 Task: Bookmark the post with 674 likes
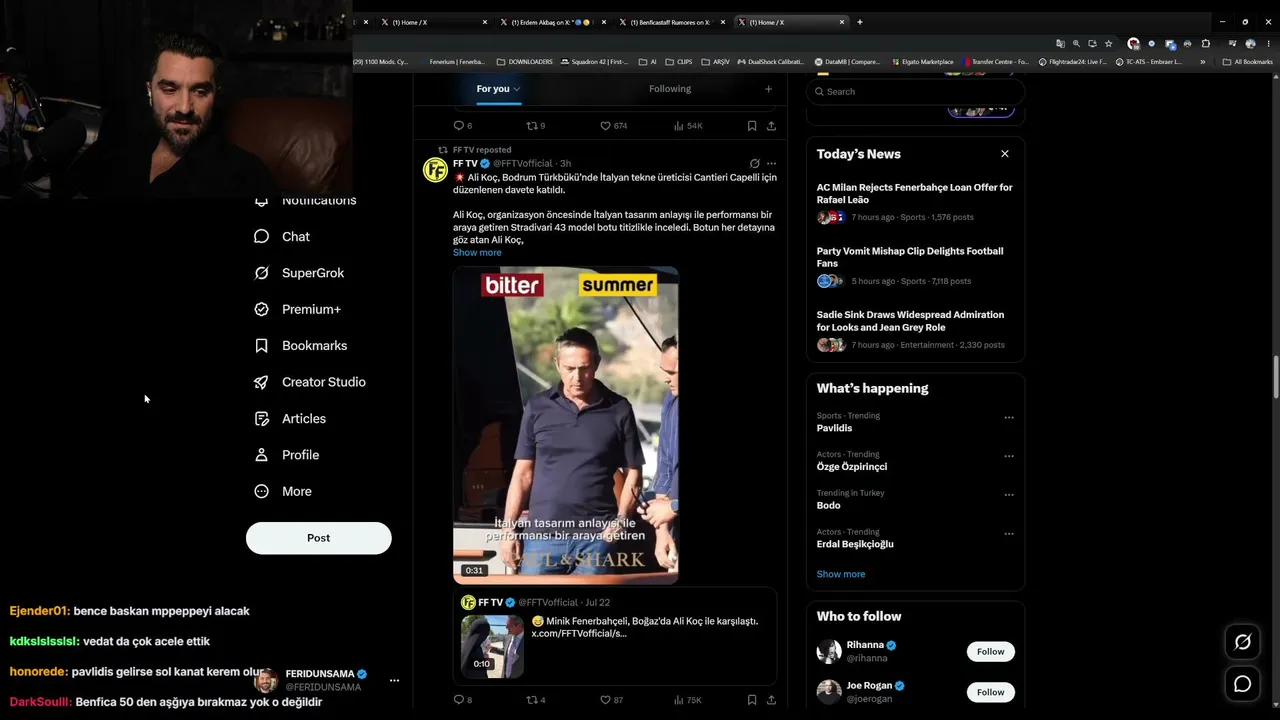pos(752,126)
